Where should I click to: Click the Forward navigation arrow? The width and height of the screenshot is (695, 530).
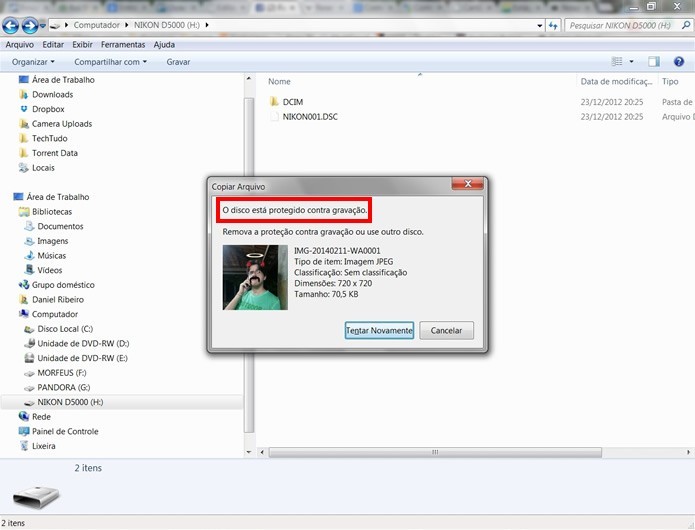point(29,26)
